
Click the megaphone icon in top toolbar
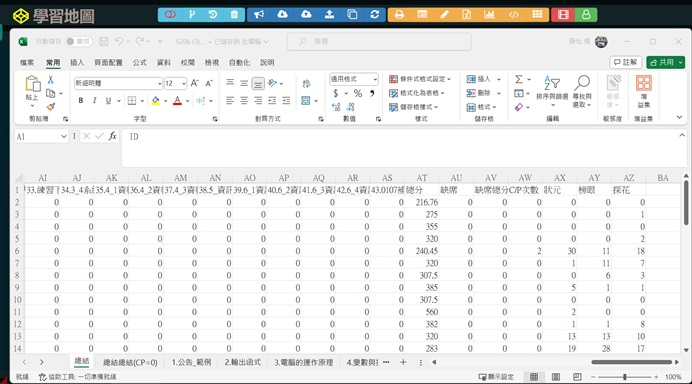pos(259,15)
